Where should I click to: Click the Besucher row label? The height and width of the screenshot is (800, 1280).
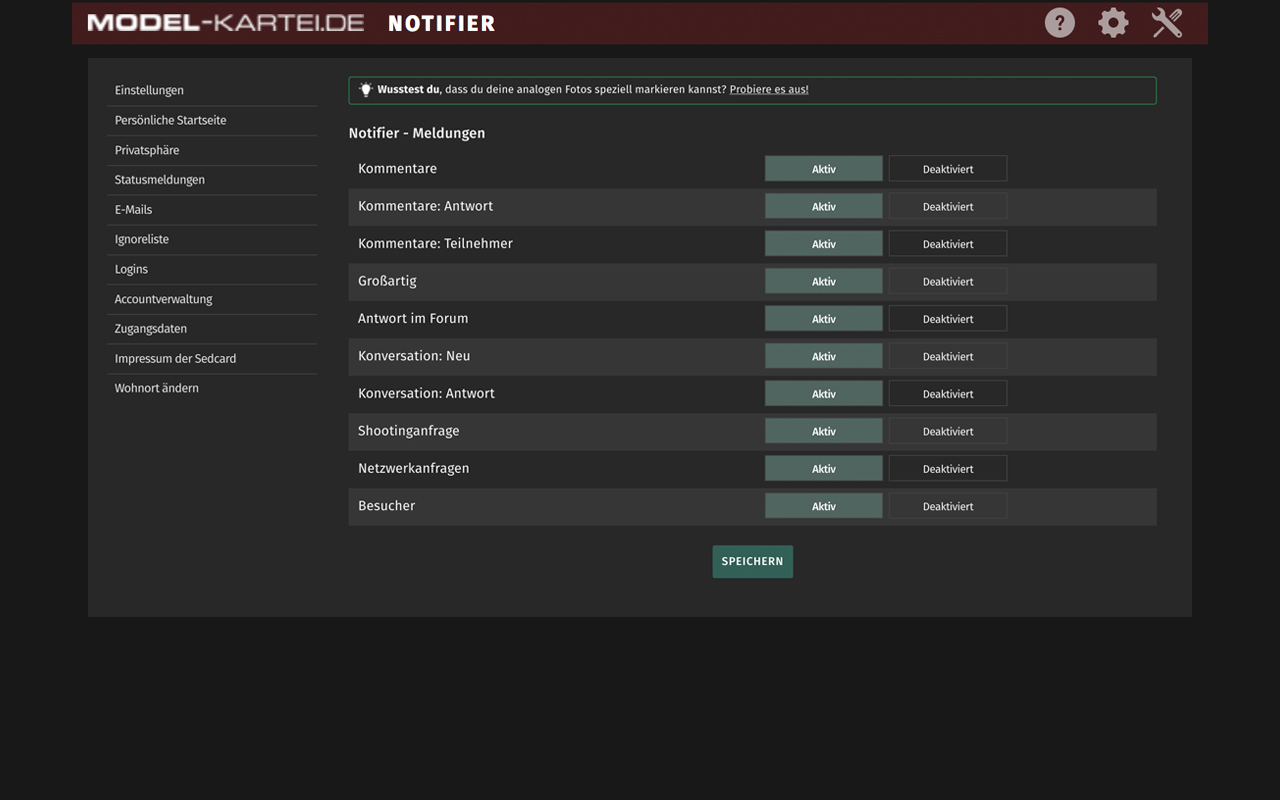tap(386, 506)
